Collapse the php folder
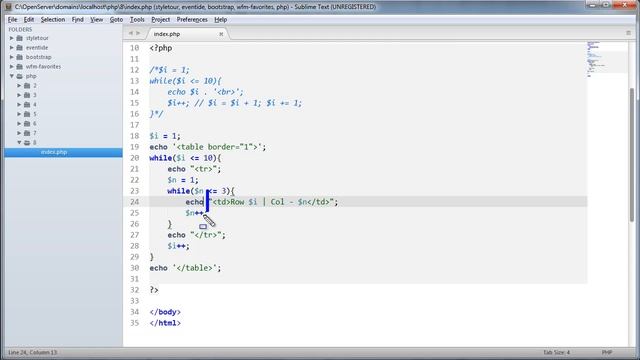The image size is (640, 360). click(x=12, y=76)
